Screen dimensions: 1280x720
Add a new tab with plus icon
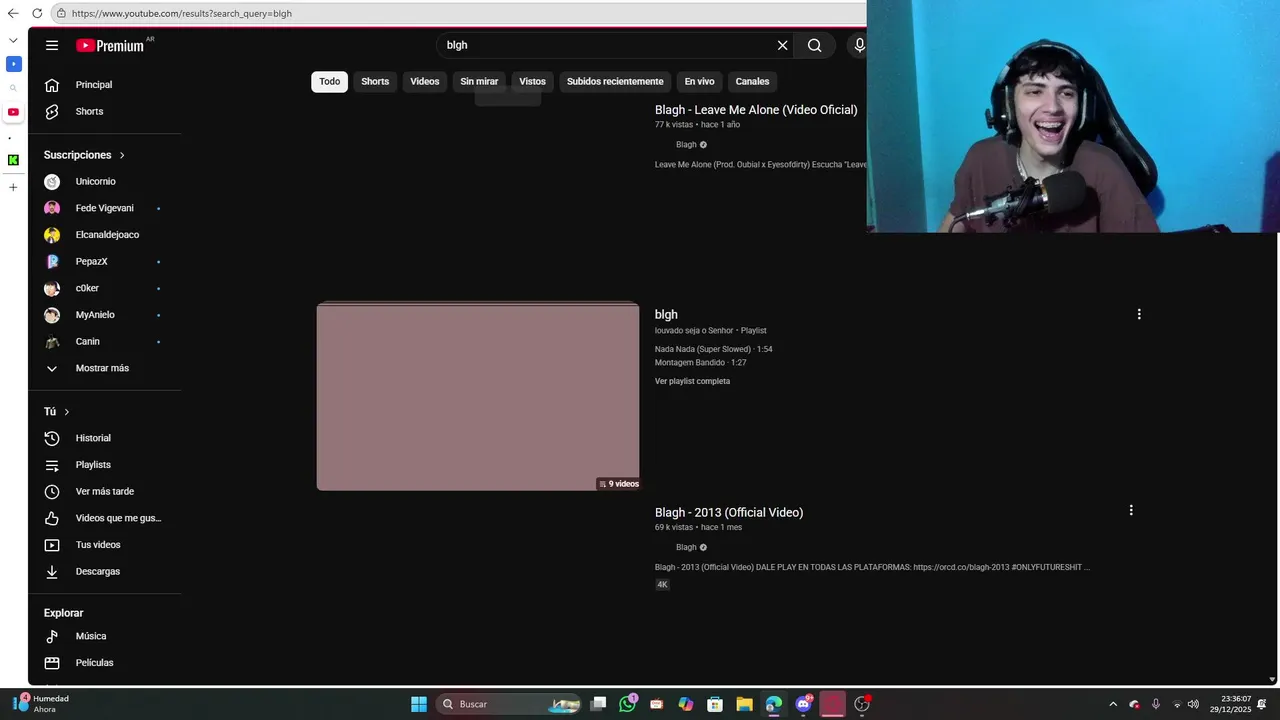pyautogui.click(x=13, y=187)
